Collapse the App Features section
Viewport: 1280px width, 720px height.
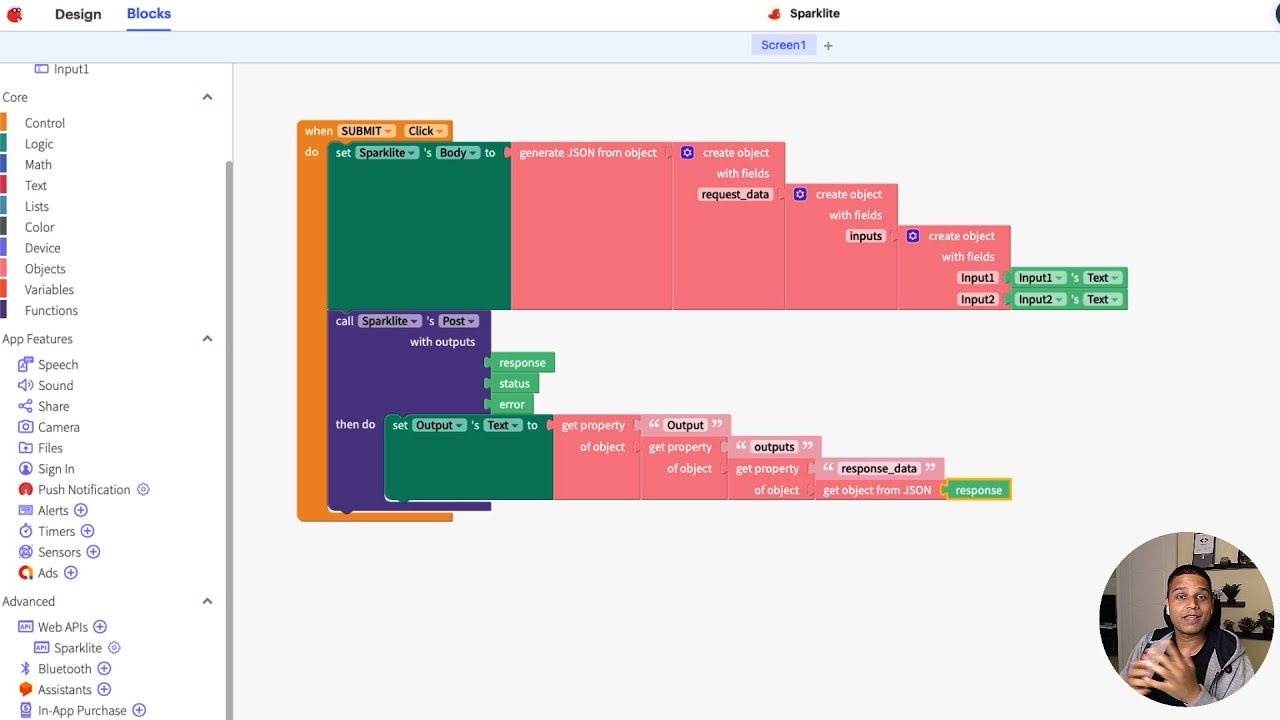pos(207,339)
